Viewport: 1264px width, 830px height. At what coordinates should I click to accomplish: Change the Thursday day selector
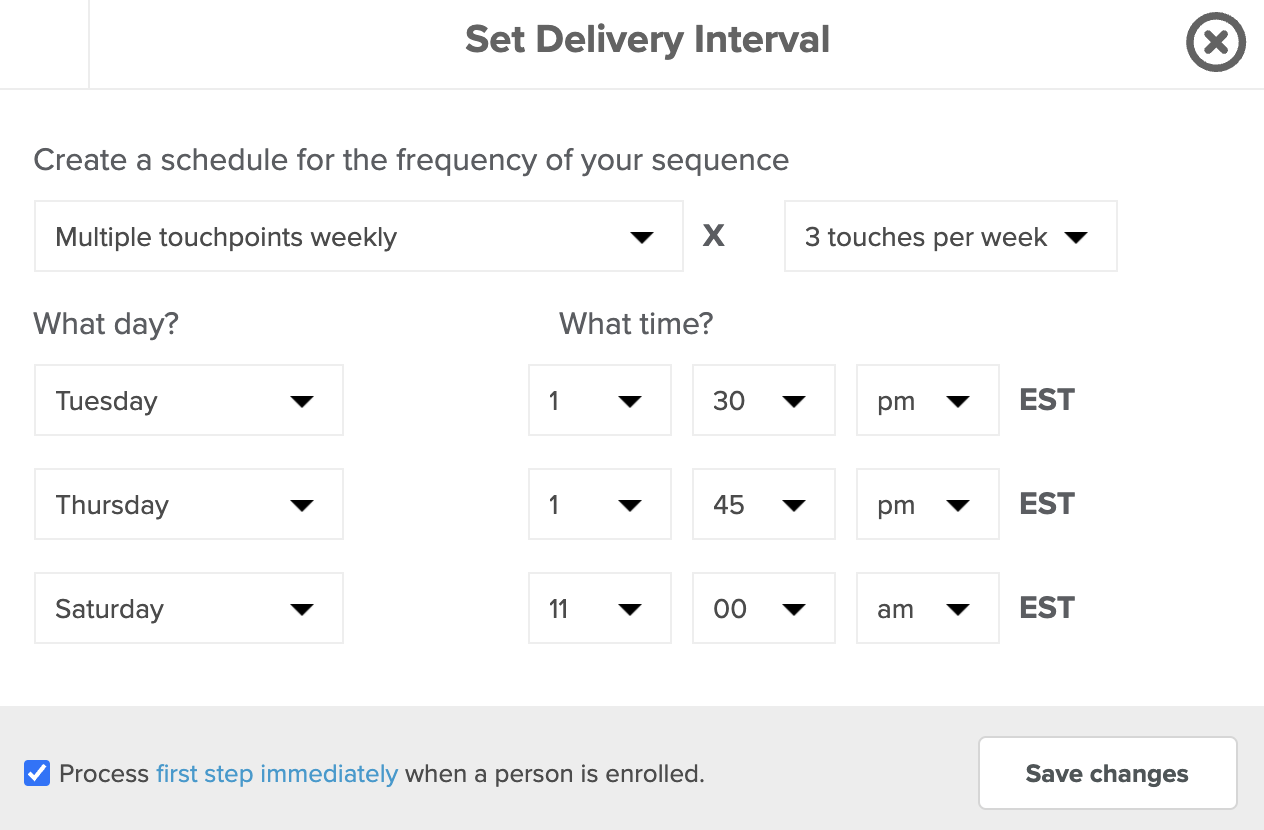point(189,504)
